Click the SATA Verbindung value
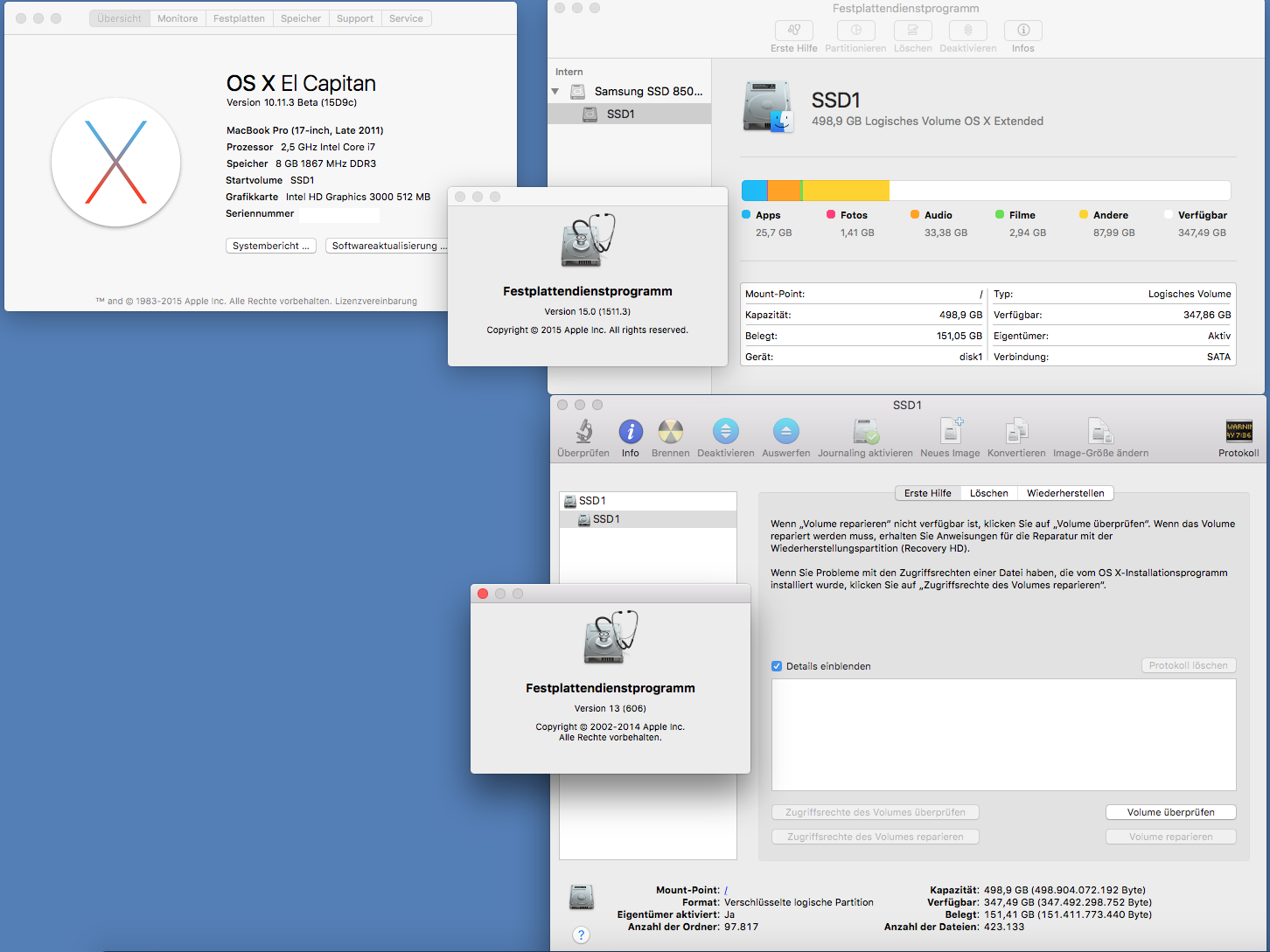 pyautogui.click(x=1218, y=357)
